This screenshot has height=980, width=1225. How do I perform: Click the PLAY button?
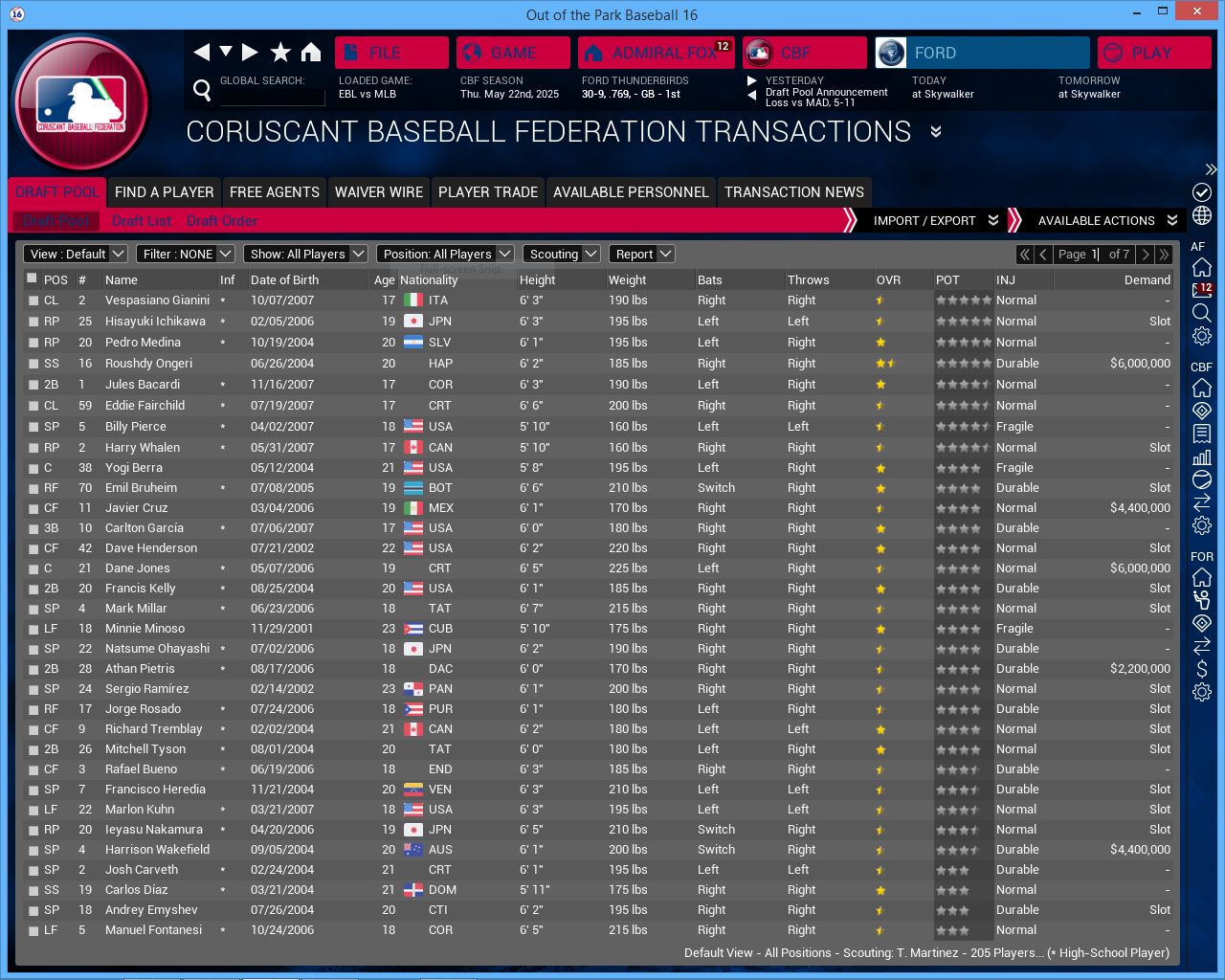[1153, 53]
